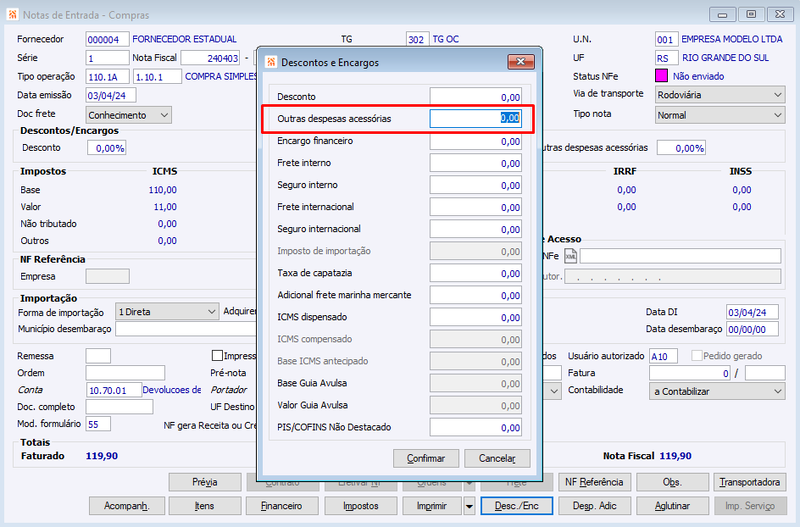Viewport: 800px width, 527px height.
Task: Click the NFe access key input field
Action: [x=681, y=256]
